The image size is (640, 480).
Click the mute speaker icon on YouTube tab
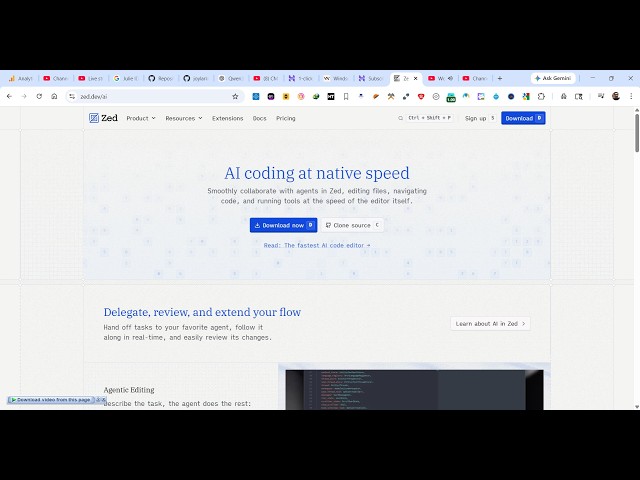point(450,78)
